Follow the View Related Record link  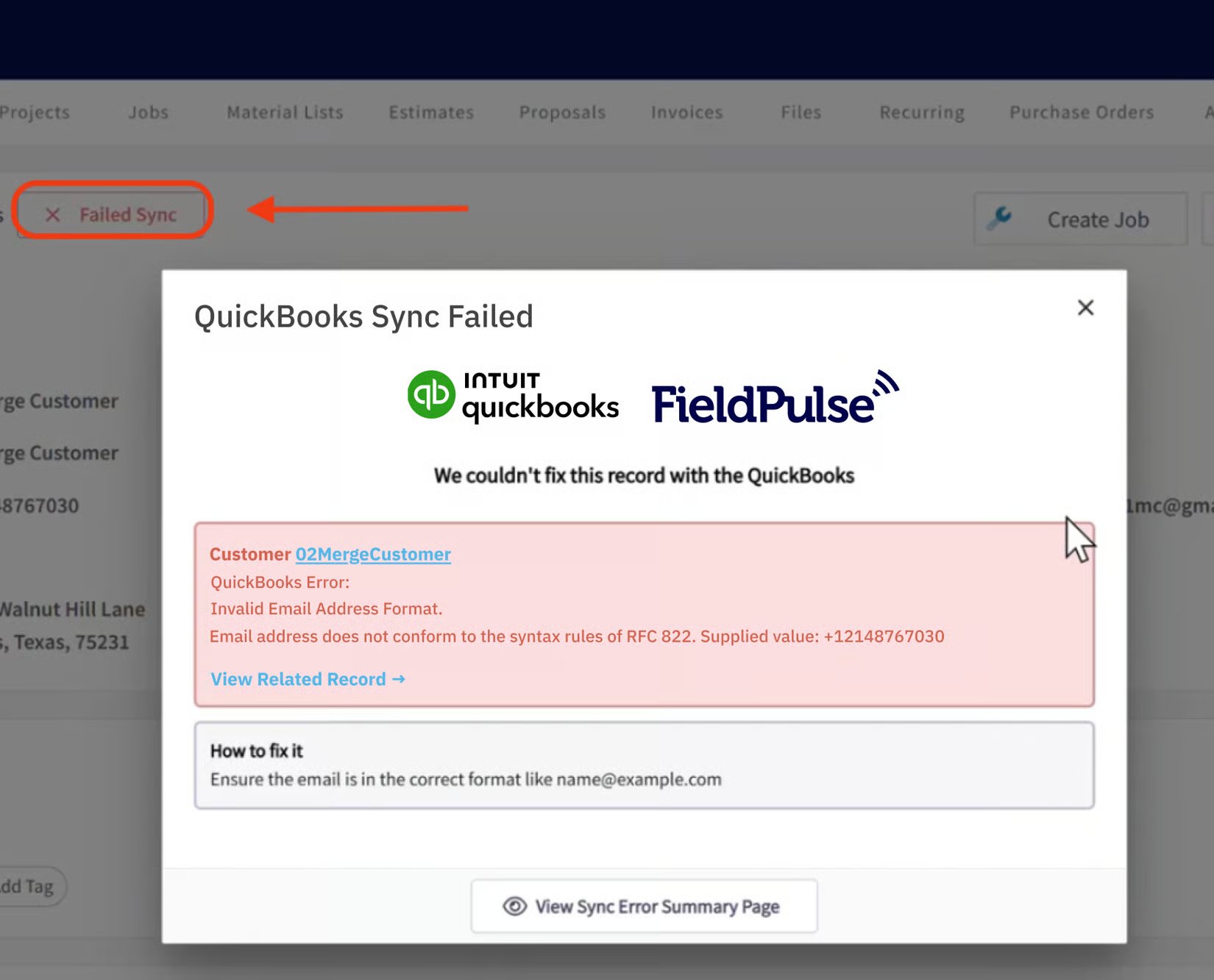coord(308,679)
